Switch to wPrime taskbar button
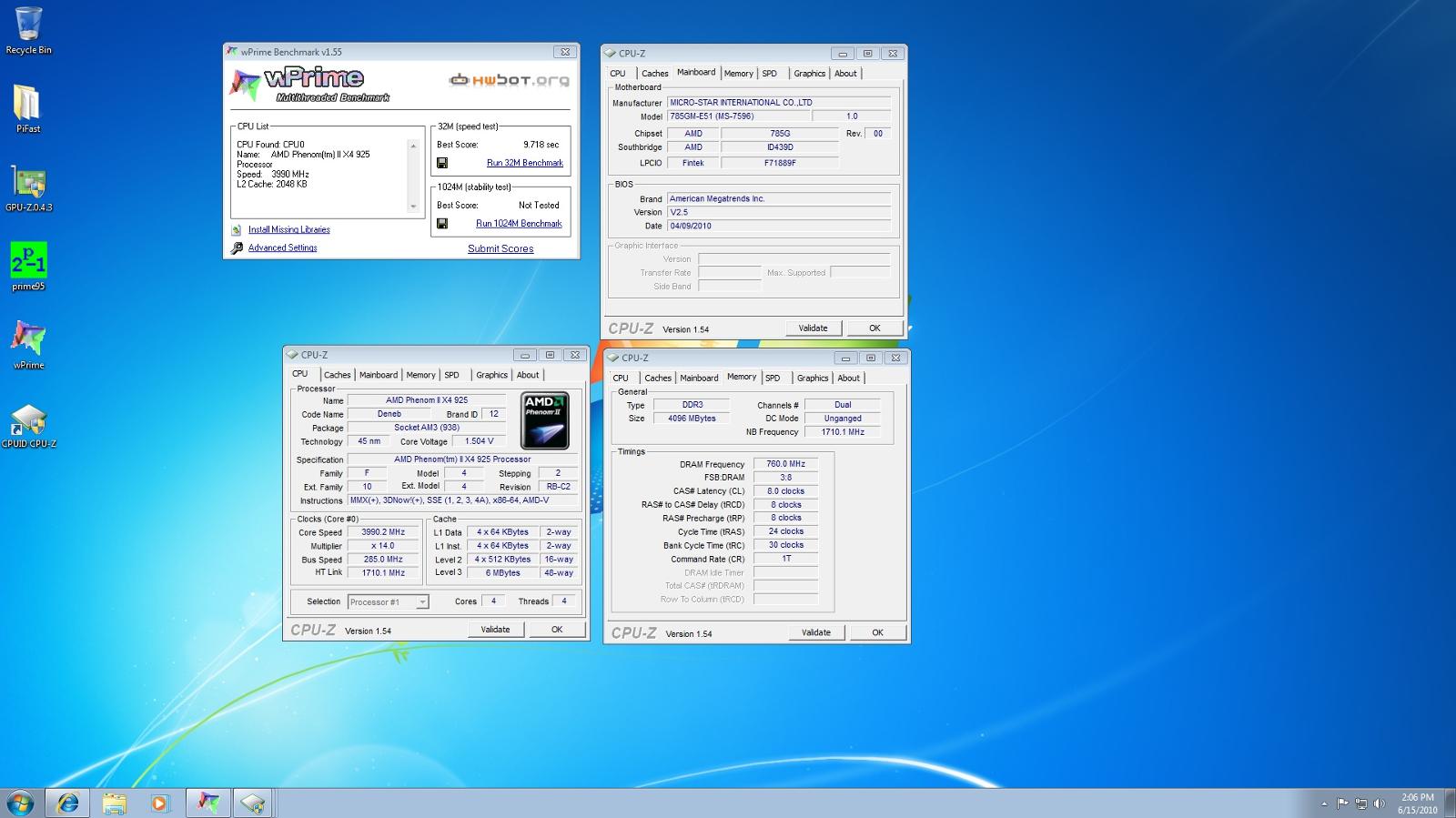 (x=208, y=803)
